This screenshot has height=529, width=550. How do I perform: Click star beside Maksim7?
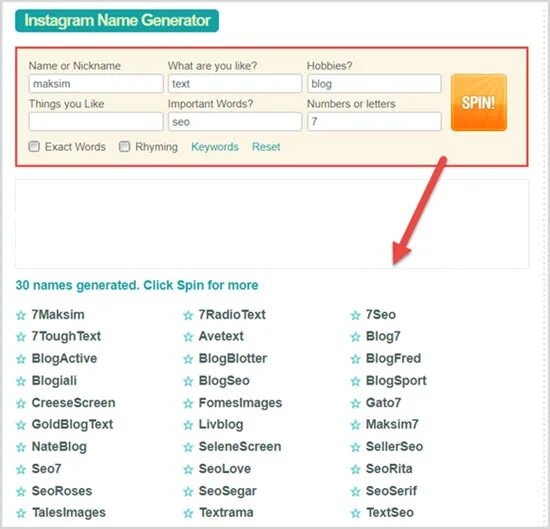coord(356,425)
